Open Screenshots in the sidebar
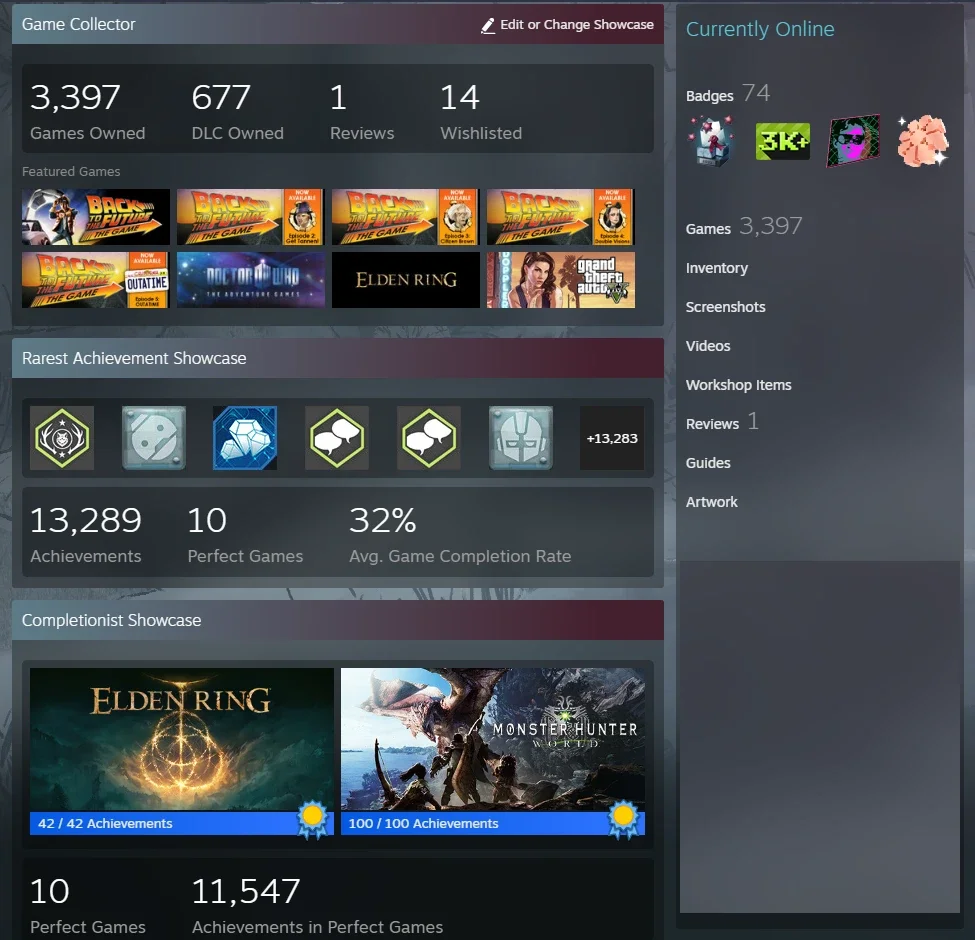Viewport: 975px width, 940px height. pos(725,307)
